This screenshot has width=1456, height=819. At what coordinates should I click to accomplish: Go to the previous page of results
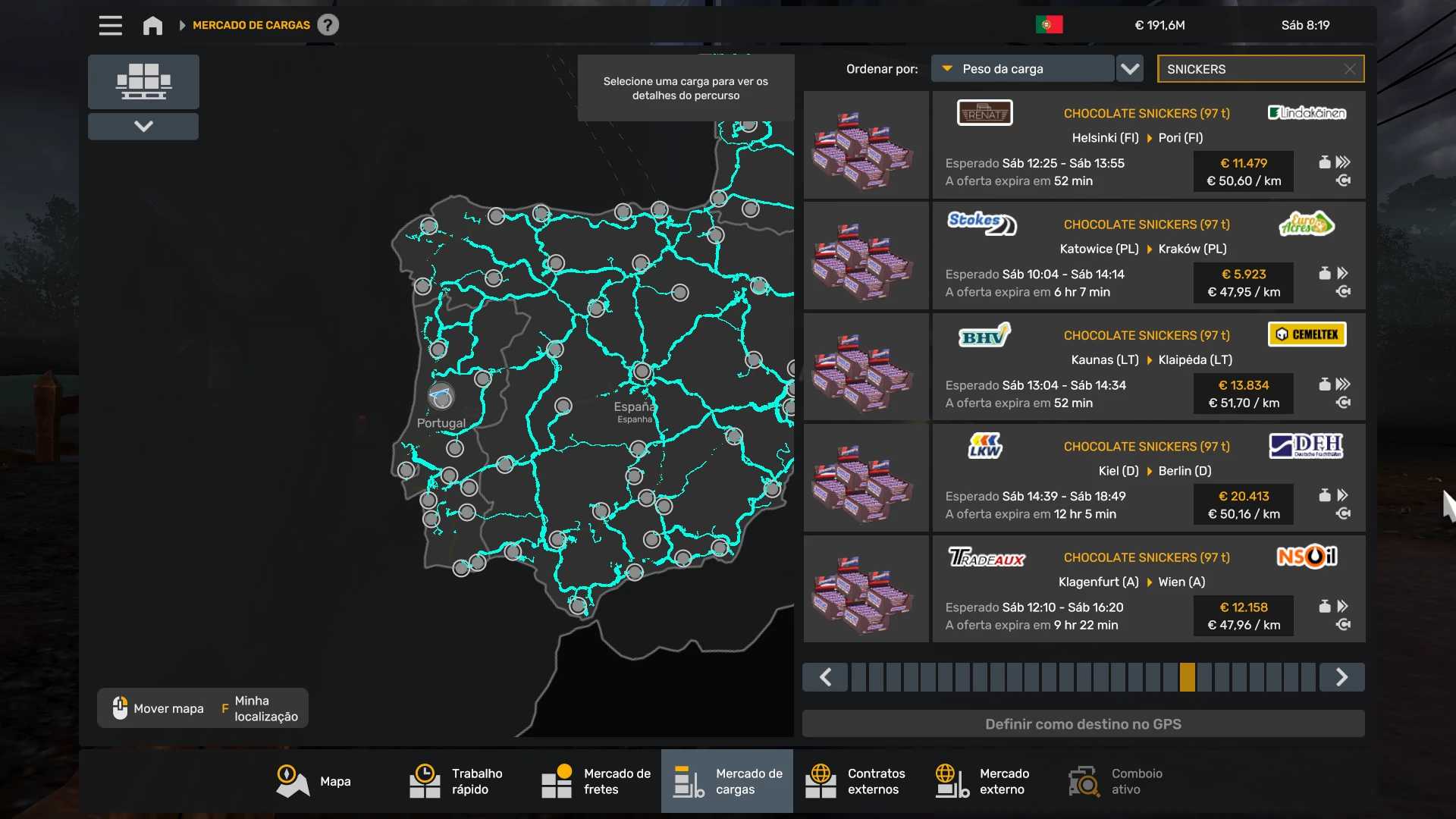coord(826,677)
